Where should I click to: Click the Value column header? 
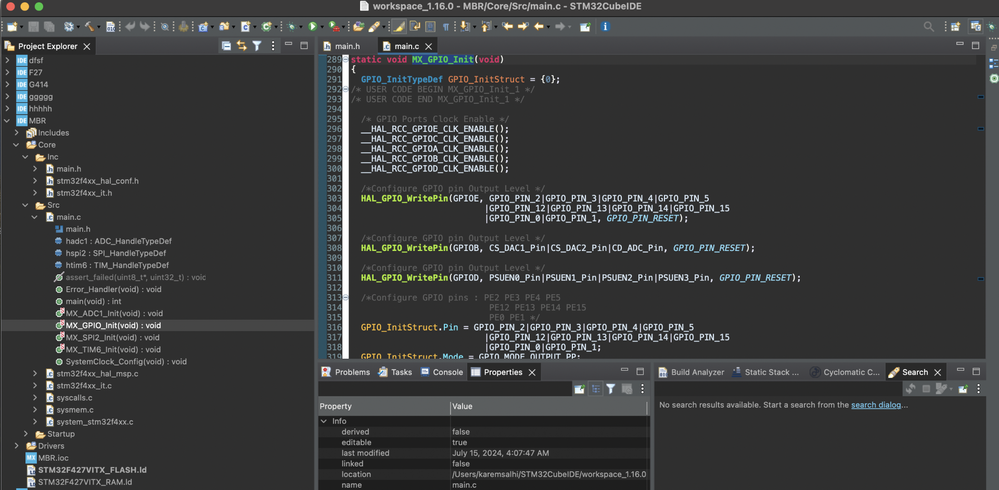click(x=549, y=407)
